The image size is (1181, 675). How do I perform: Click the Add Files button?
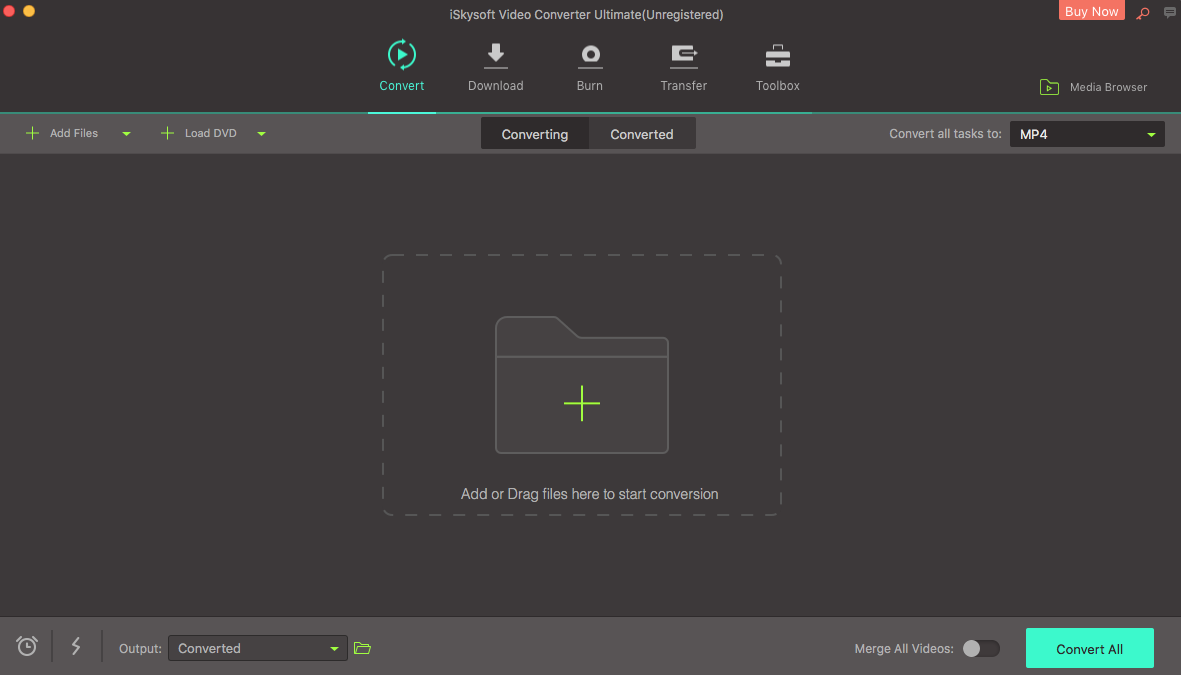point(62,133)
